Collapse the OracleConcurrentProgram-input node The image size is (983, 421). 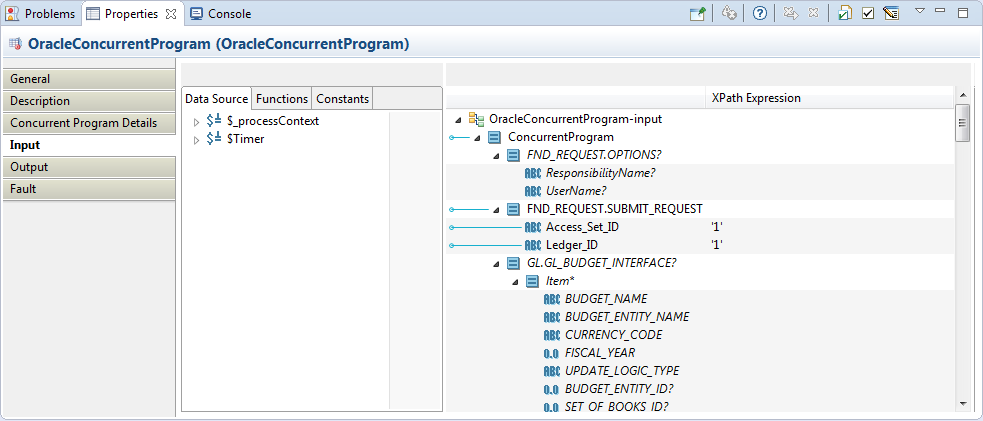[458, 119]
